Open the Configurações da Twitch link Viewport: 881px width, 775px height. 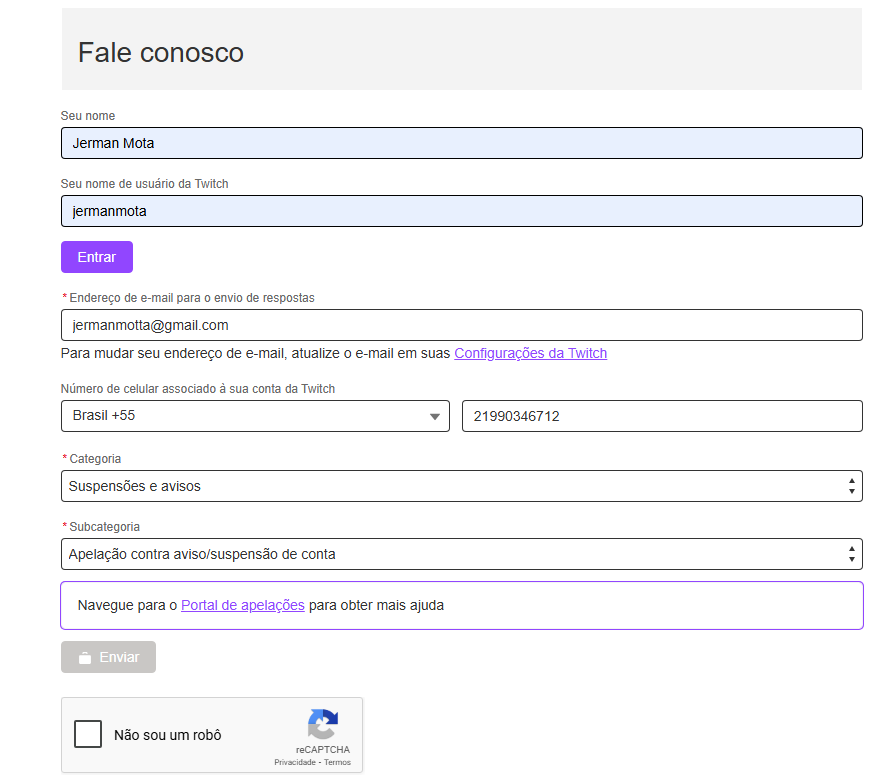530,353
